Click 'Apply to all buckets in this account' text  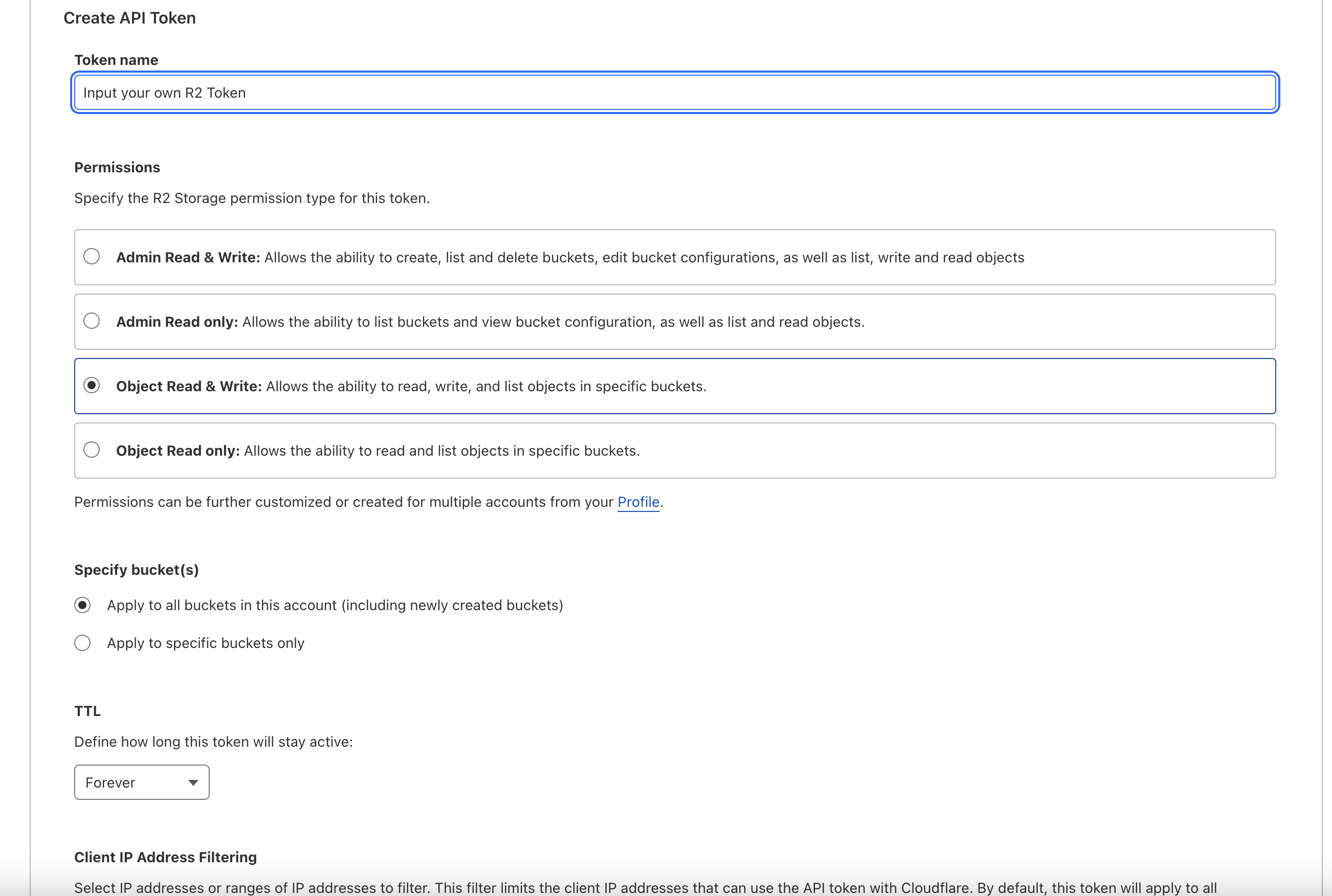335,606
